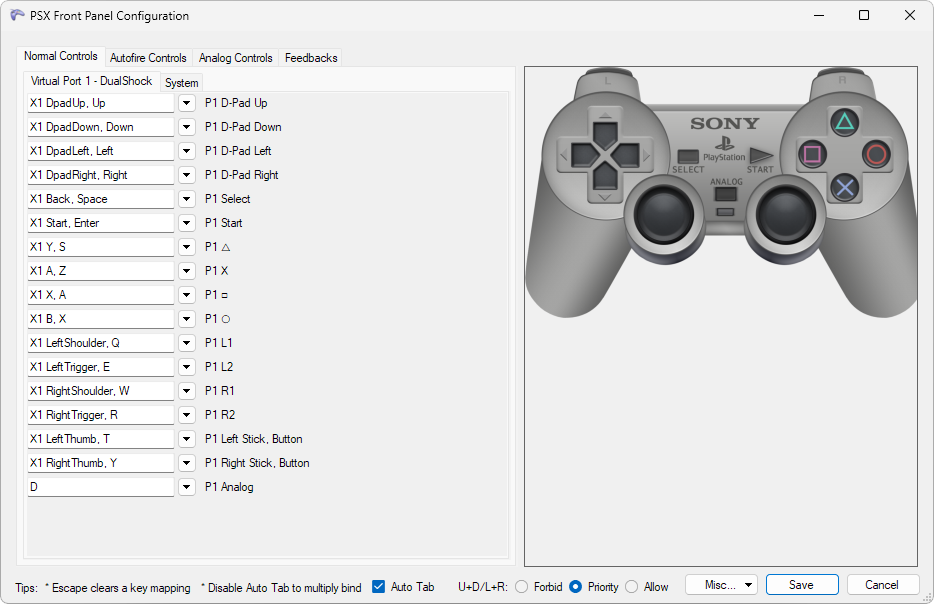934x604 pixels.
Task: Click the cross button on the controller image
Action: (845, 188)
